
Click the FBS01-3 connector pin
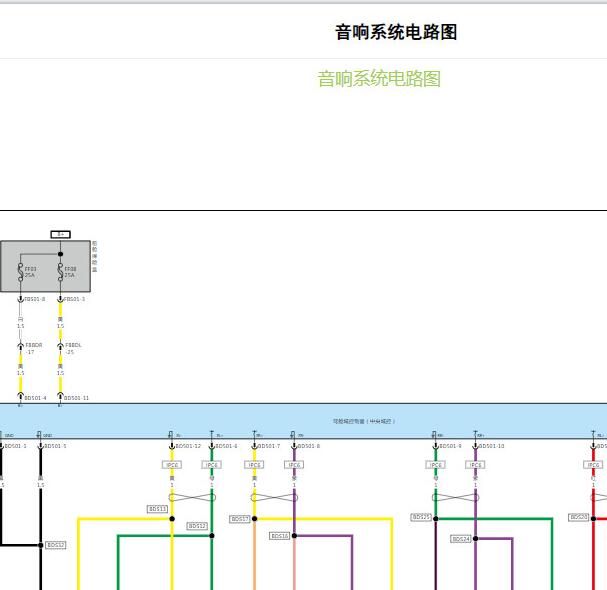click(60, 299)
